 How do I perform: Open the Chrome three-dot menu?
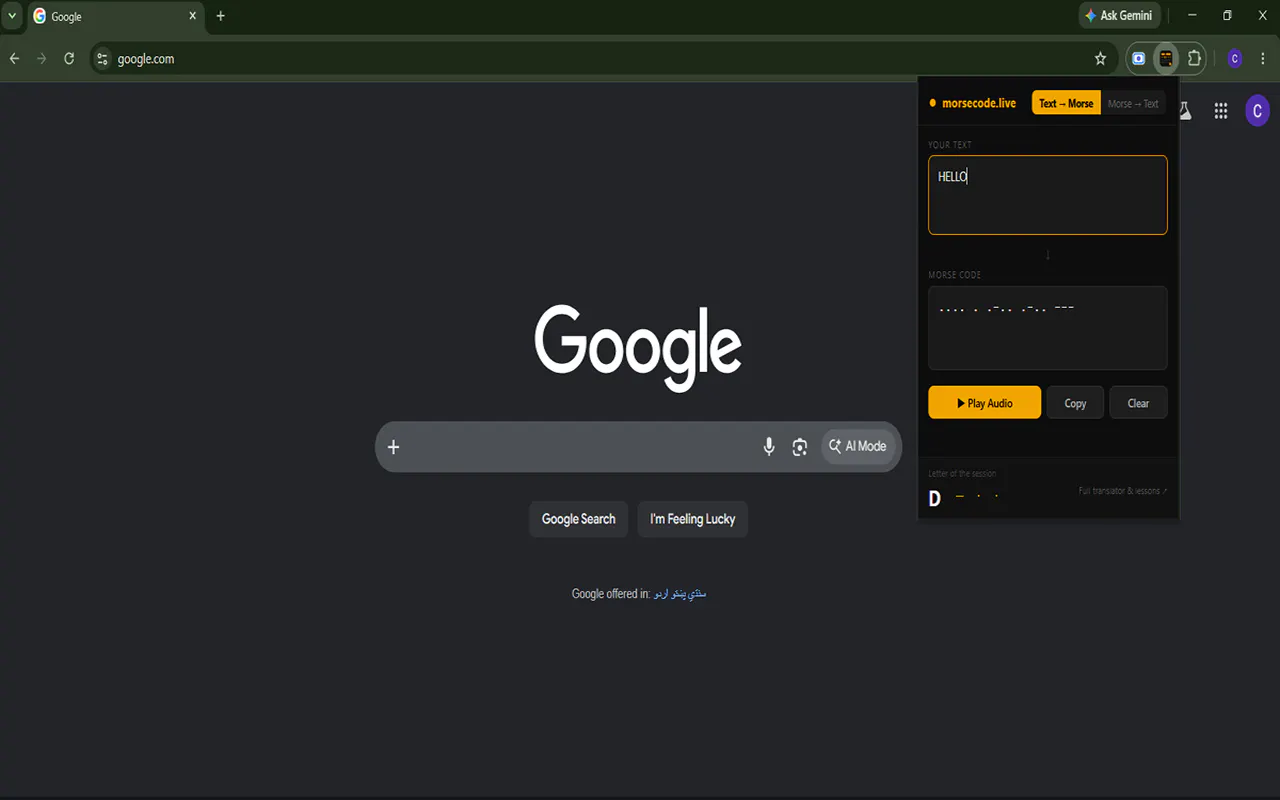click(1263, 59)
